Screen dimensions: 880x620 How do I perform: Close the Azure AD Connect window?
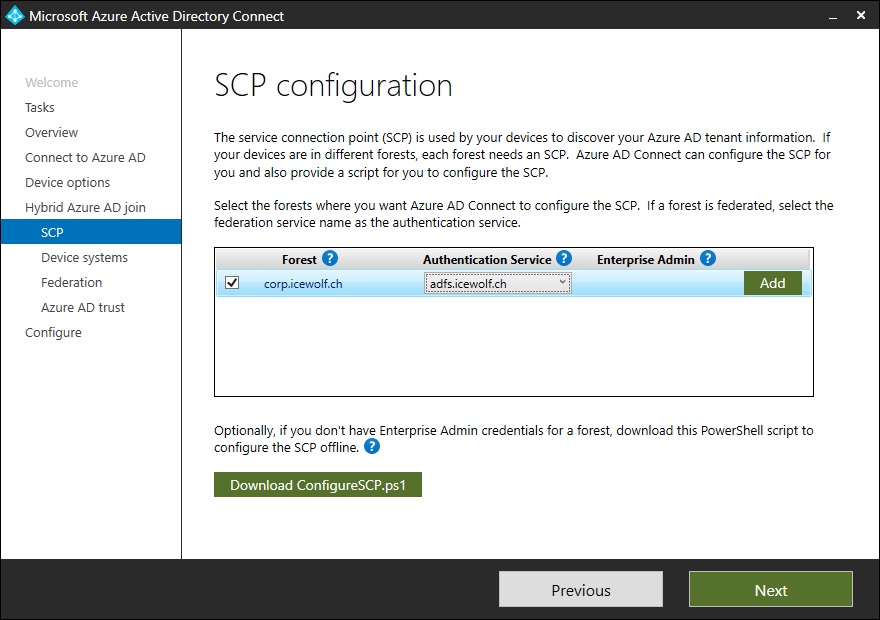pyautogui.click(x=861, y=15)
